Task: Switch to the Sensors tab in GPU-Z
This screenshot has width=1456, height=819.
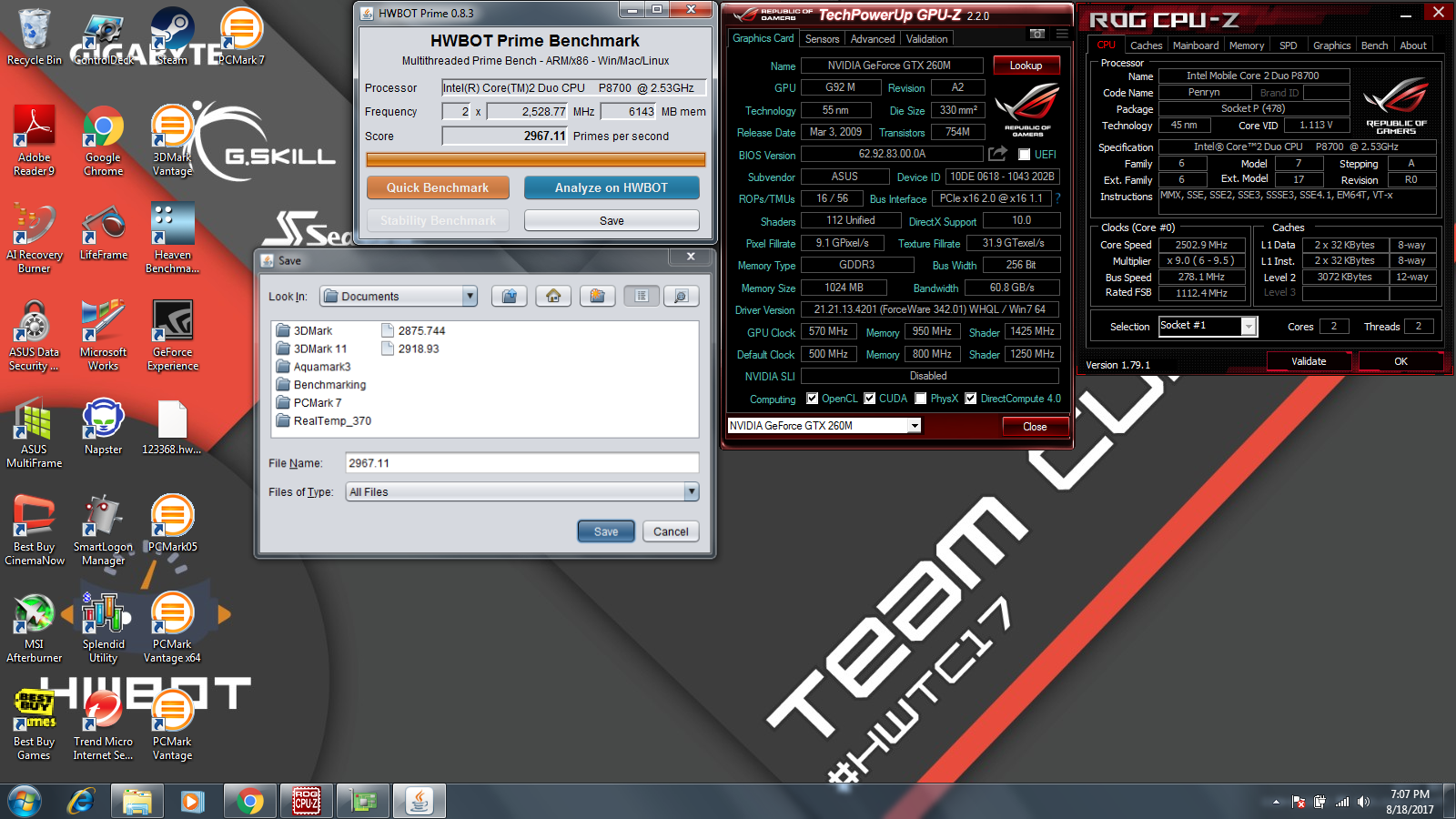Action: (x=822, y=39)
